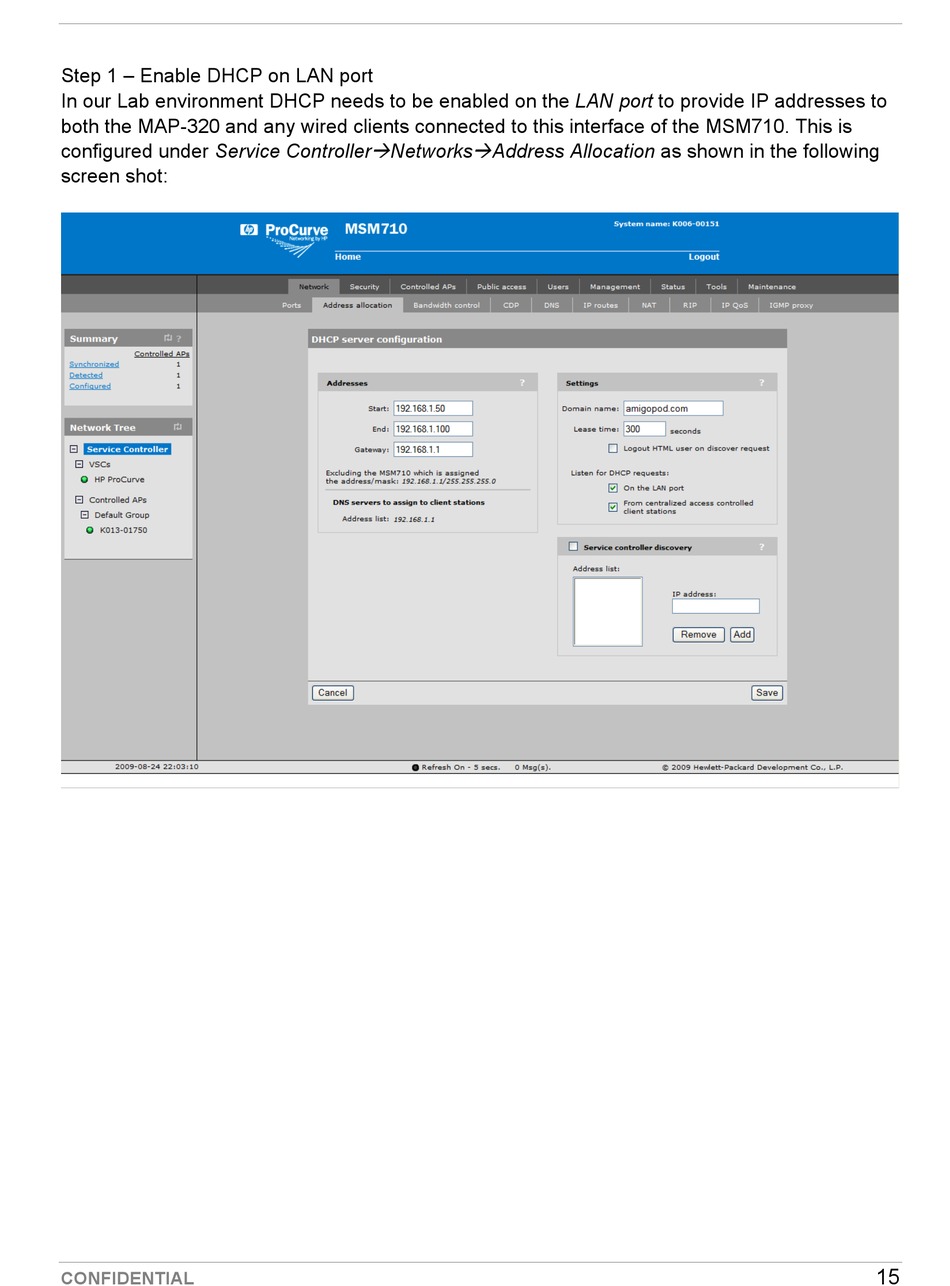The height and width of the screenshot is (1286, 950).
Task: Click the End address field
Action: 433,429
